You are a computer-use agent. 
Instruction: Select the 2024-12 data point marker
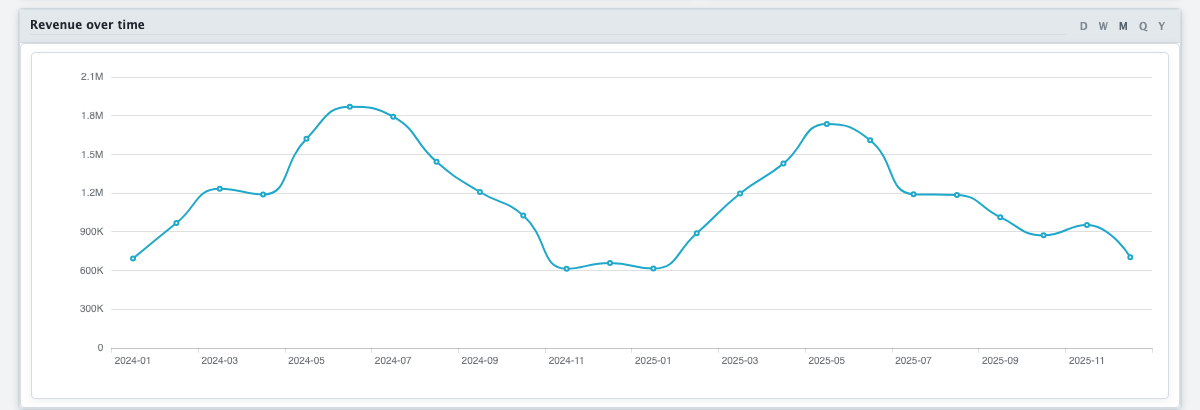click(610, 263)
